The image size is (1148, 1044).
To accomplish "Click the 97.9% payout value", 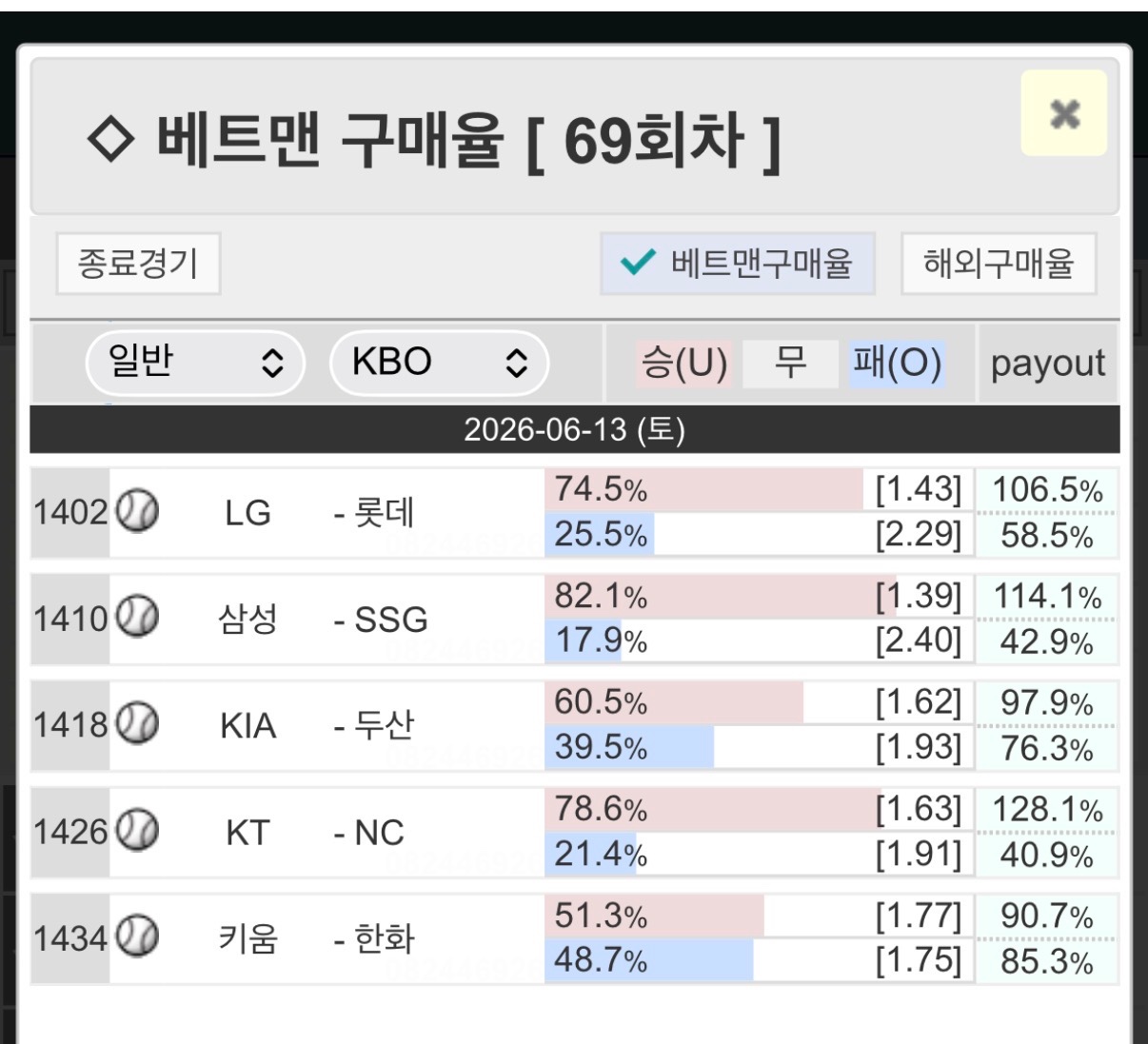I will coord(1047,703).
